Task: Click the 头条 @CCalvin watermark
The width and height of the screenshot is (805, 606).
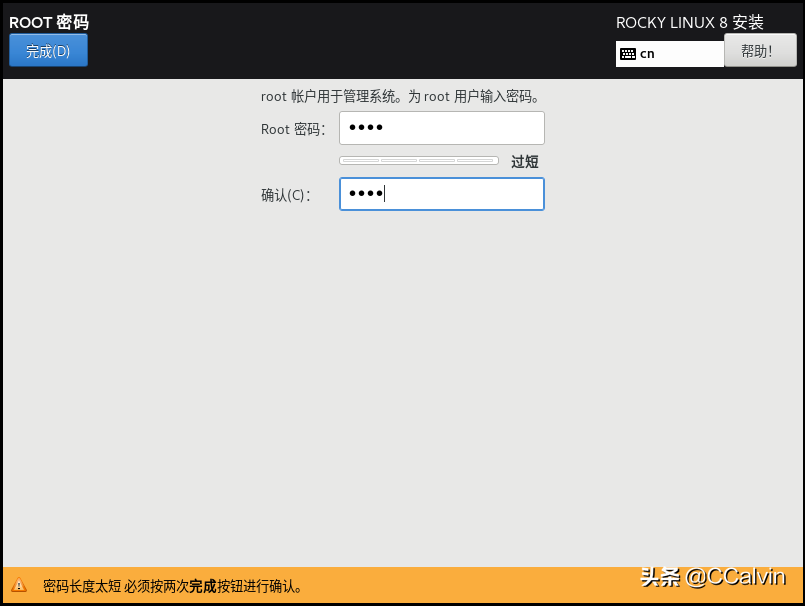Action: [x=713, y=577]
